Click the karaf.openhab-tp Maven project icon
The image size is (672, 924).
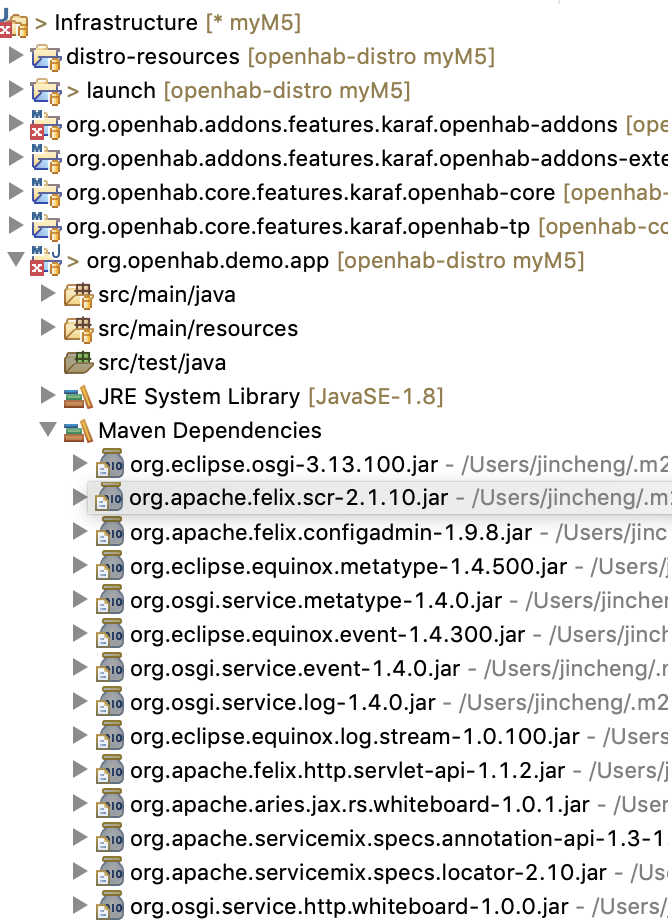point(46,227)
